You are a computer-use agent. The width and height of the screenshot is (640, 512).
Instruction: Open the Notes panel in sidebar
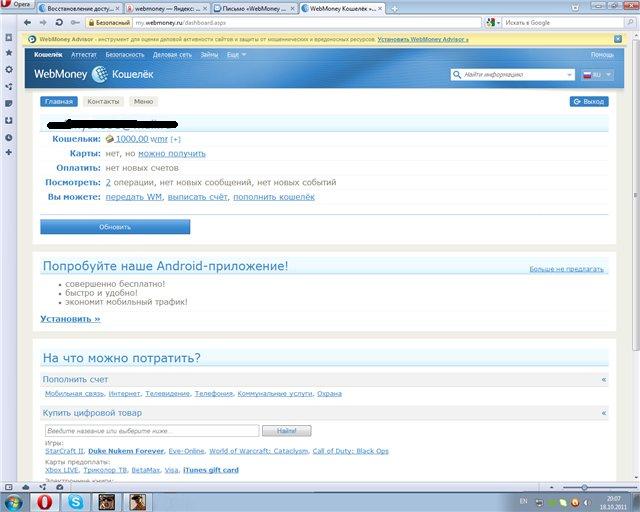coord(9,103)
